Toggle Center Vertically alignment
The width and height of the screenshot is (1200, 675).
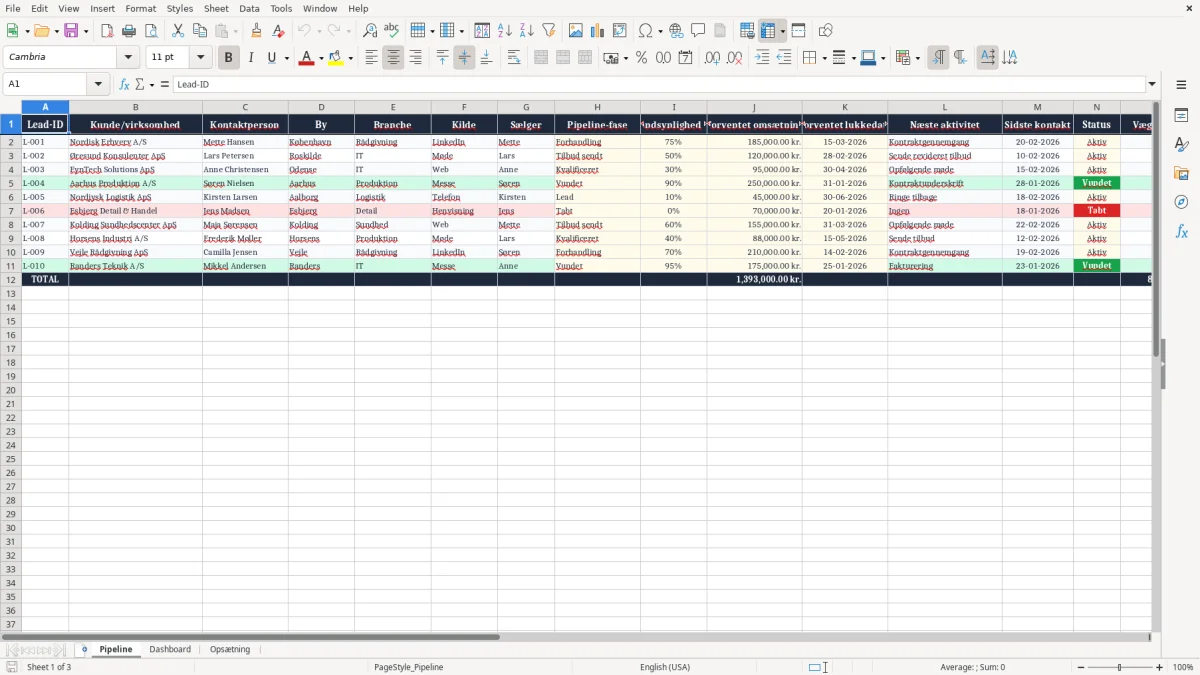click(x=464, y=58)
